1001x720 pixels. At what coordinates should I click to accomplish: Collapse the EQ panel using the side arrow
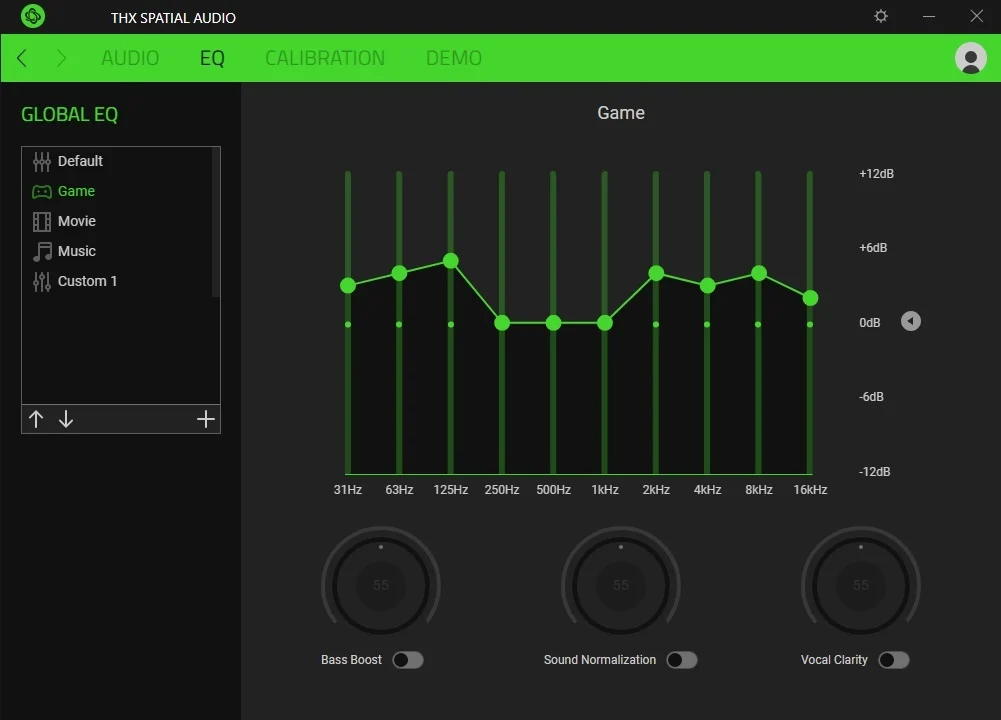tap(910, 321)
